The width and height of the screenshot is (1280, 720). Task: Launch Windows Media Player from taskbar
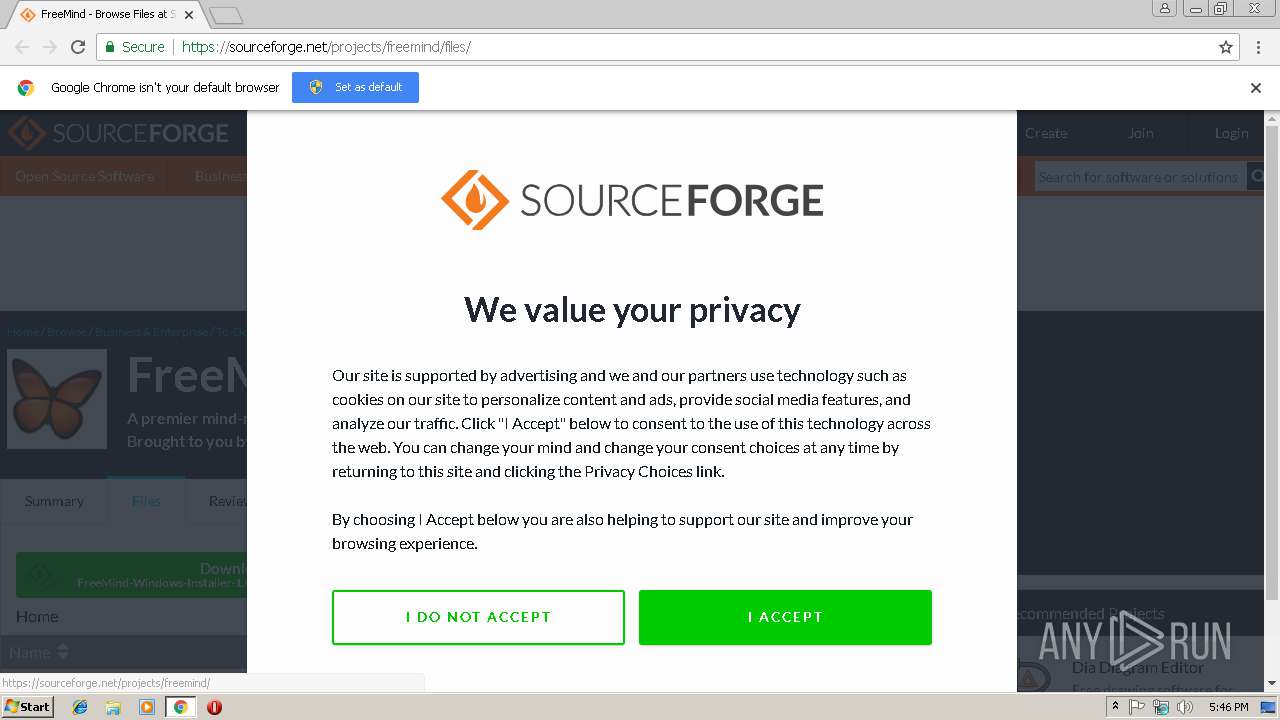(147, 707)
